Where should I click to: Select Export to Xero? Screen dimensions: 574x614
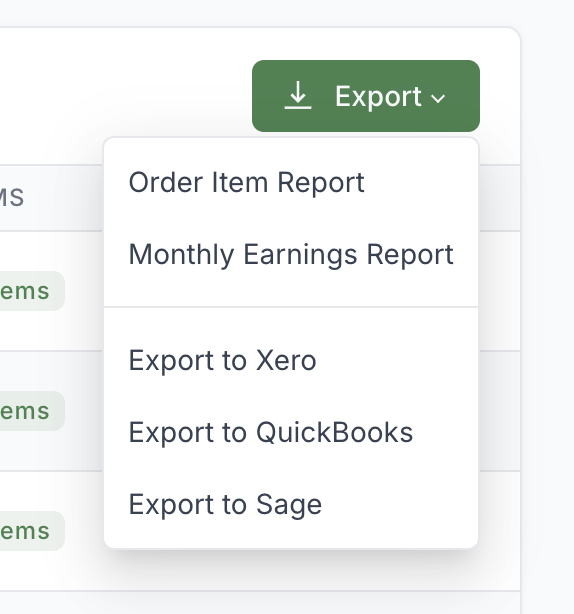tap(291, 360)
